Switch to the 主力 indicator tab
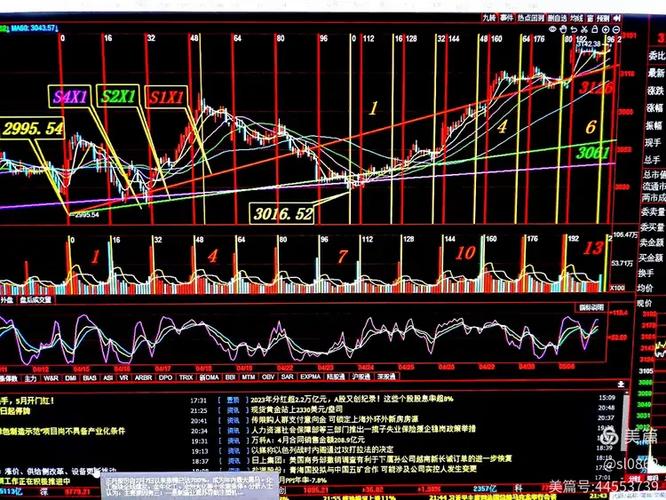The image size is (666, 500). click(x=31, y=378)
